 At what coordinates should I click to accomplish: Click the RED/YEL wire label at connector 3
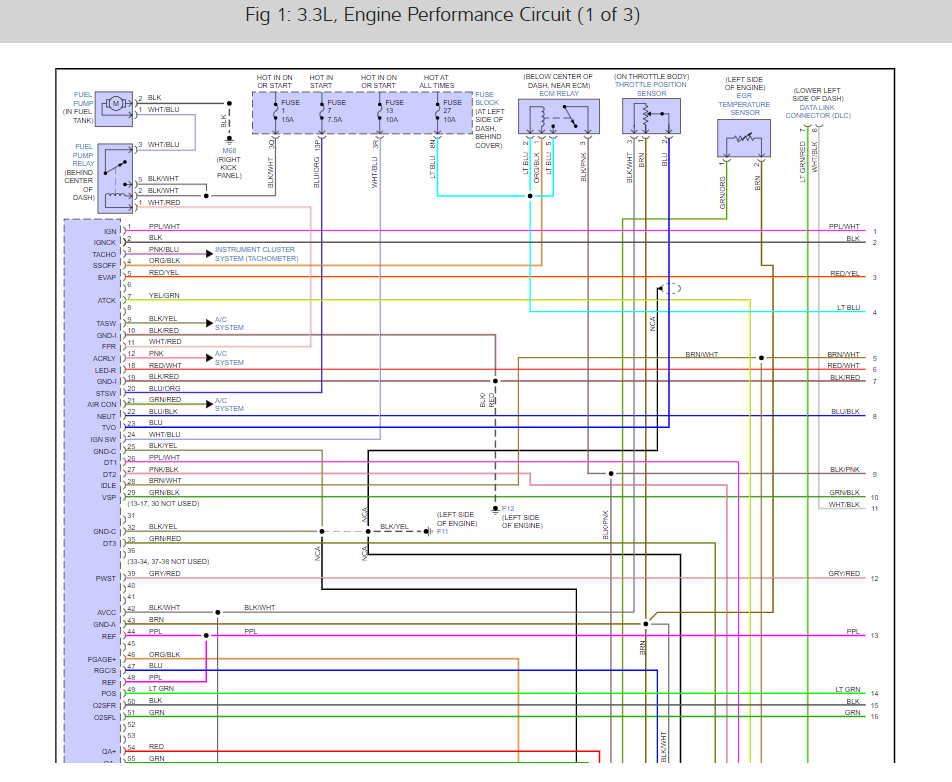[845, 273]
